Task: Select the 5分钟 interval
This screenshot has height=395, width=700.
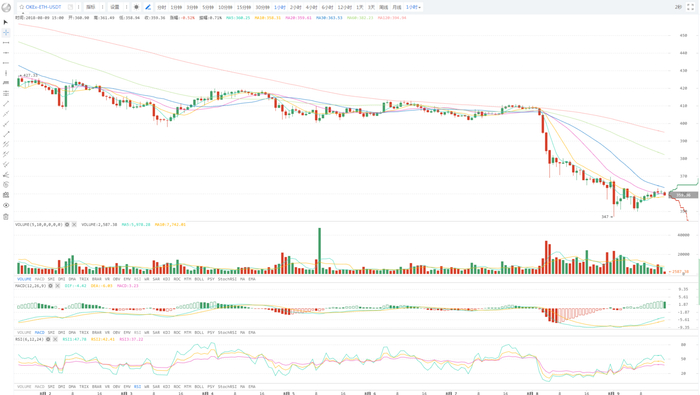Action: click(208, 7)
